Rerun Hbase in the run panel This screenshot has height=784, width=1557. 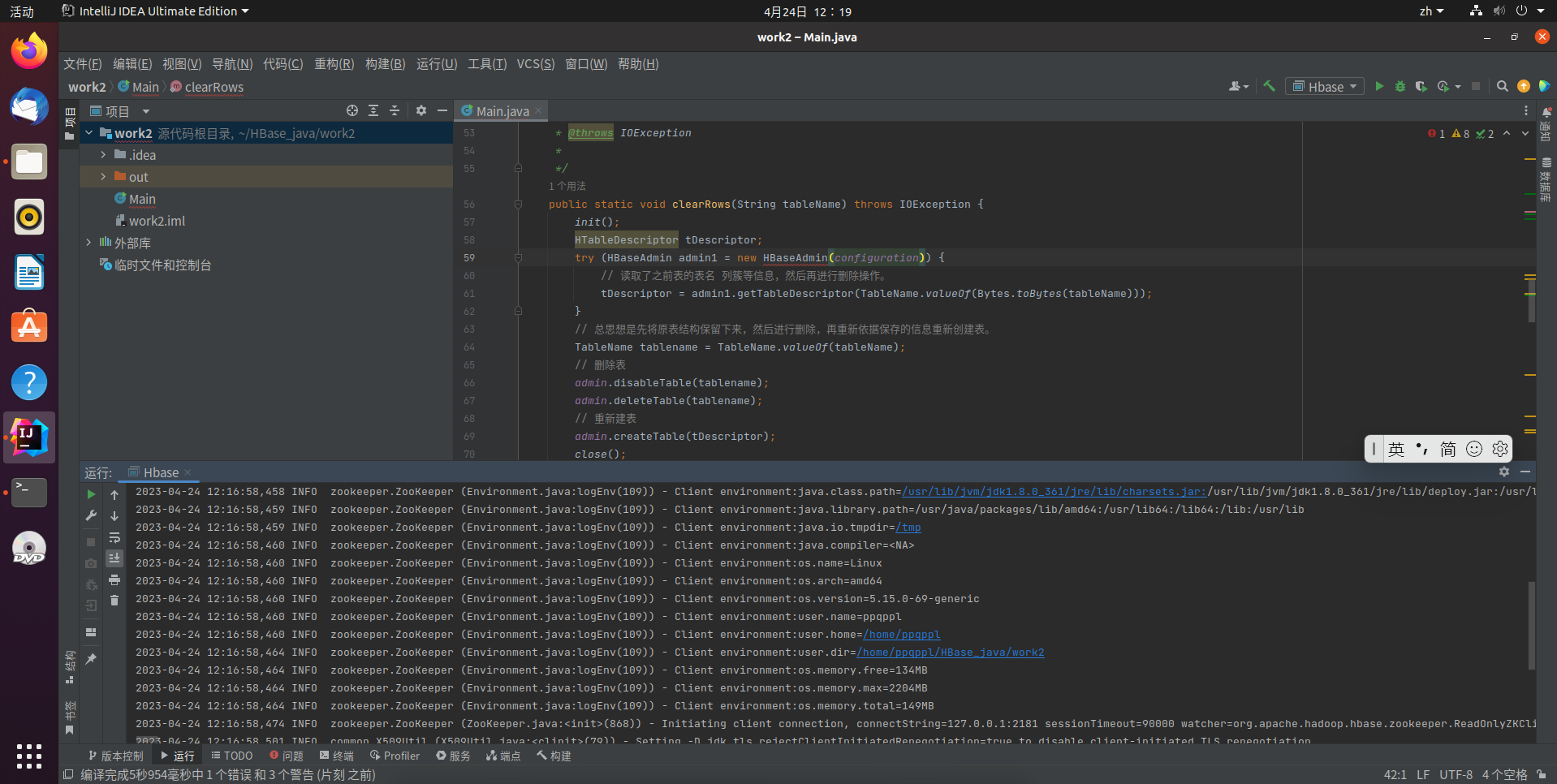click(x=91, y=494)
